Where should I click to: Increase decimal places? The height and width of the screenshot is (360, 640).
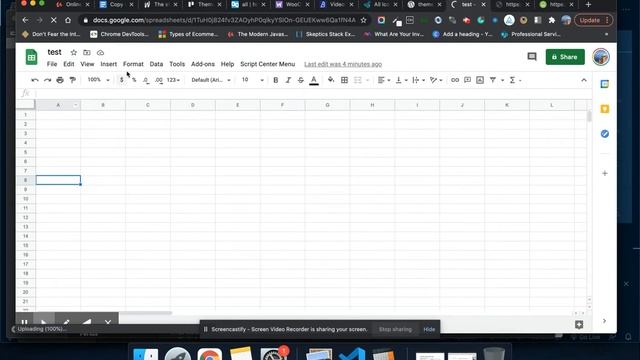[159, 80]
